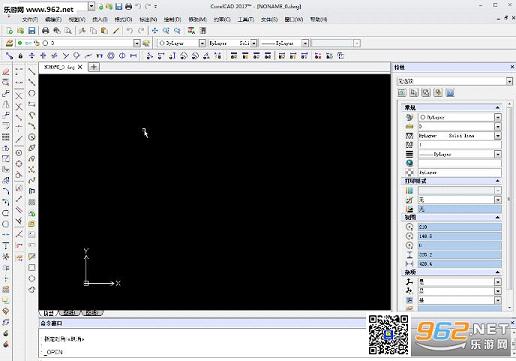The width and height of the screenshot is (516, 361).
Task: Open the 视图(V) View menu
Action: [x=77, y=20]
